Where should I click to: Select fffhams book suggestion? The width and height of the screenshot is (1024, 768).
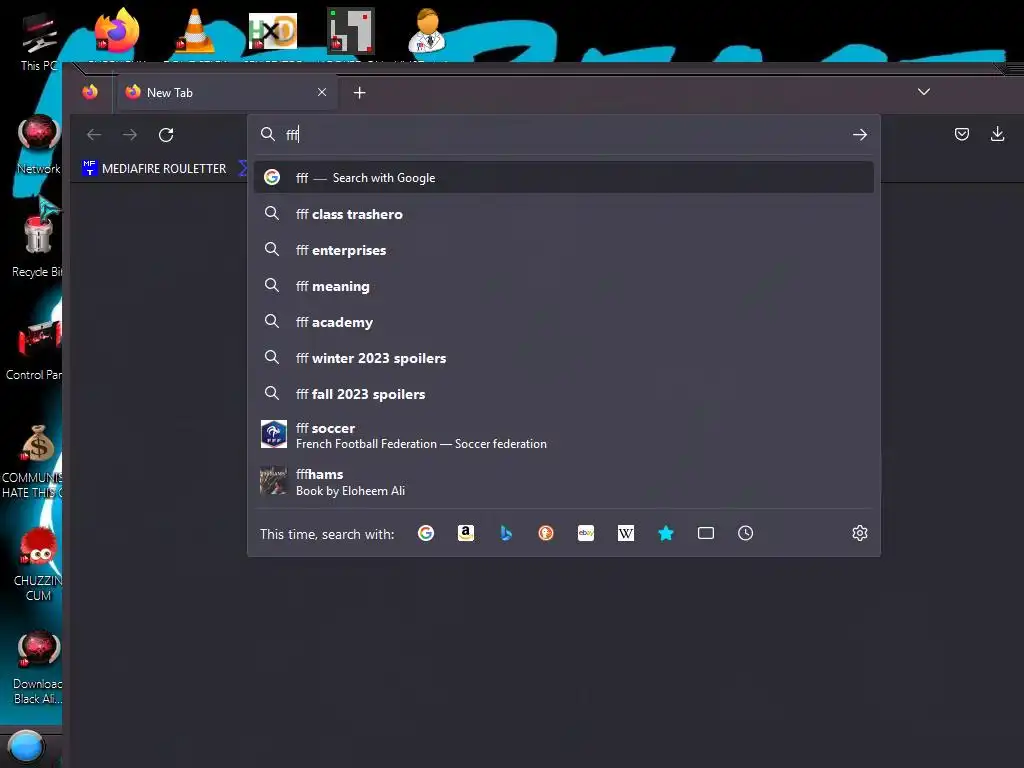[564, 482]
